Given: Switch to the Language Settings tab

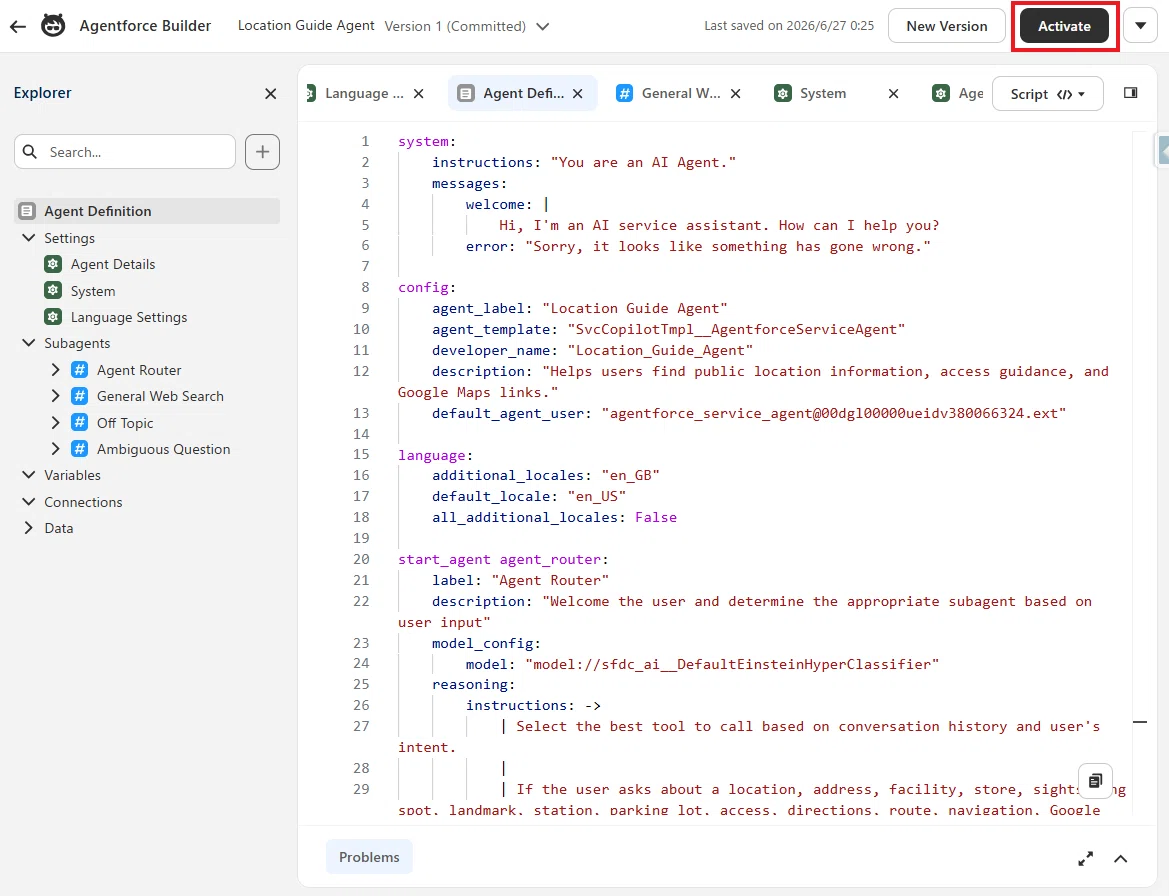Looking at the screenshot, I should 364,93.
